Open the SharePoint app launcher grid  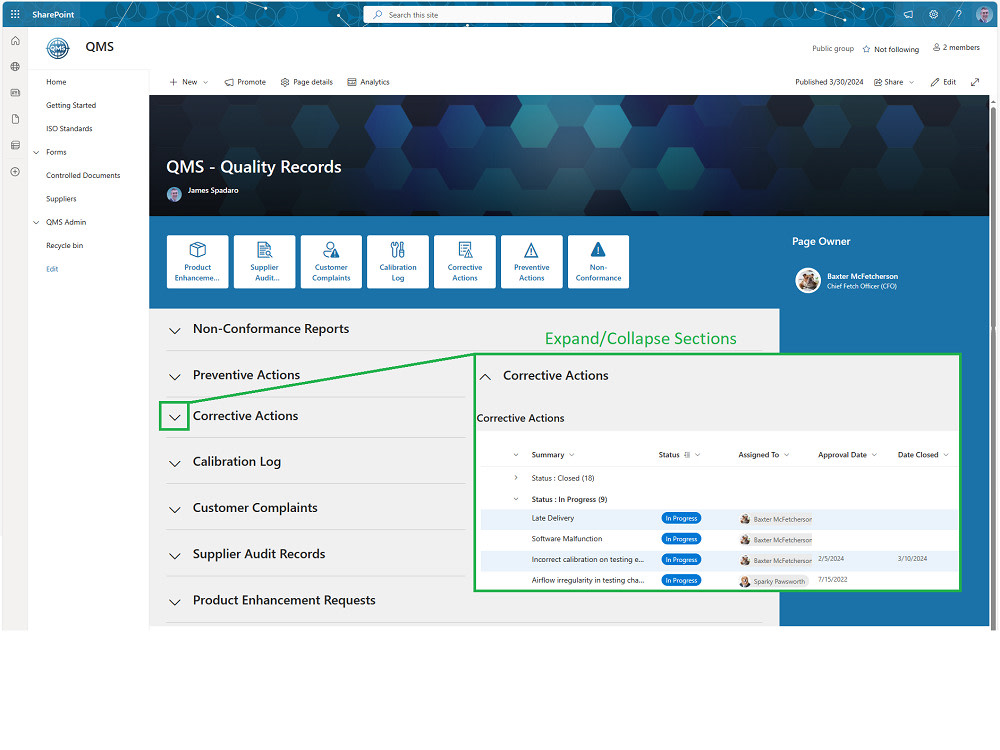pyautogui.click(x=13, y=13)
